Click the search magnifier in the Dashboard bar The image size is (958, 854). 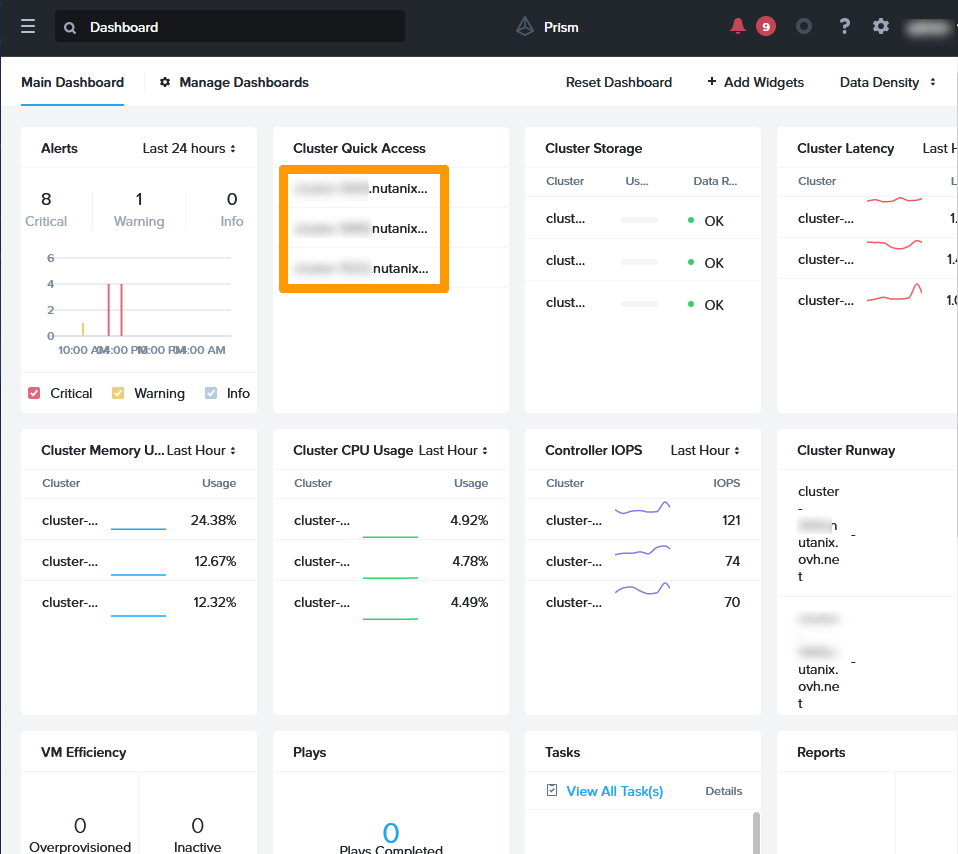(x=68, y=27)
